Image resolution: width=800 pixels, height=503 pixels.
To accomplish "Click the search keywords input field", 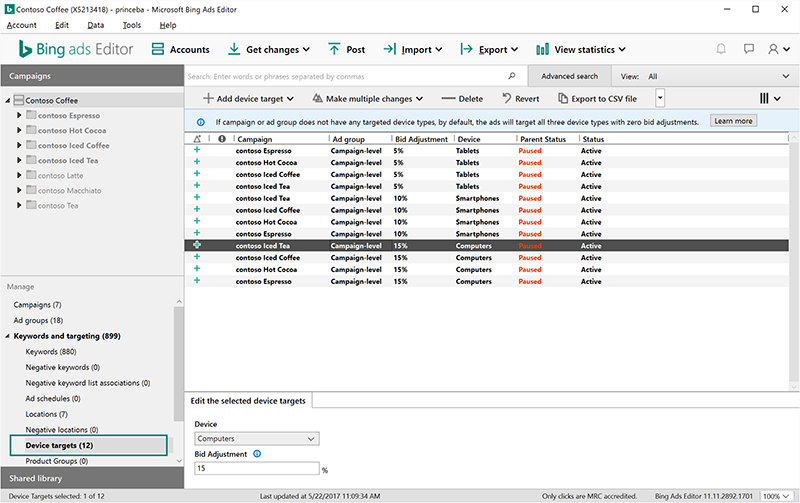I will point(345,76).
